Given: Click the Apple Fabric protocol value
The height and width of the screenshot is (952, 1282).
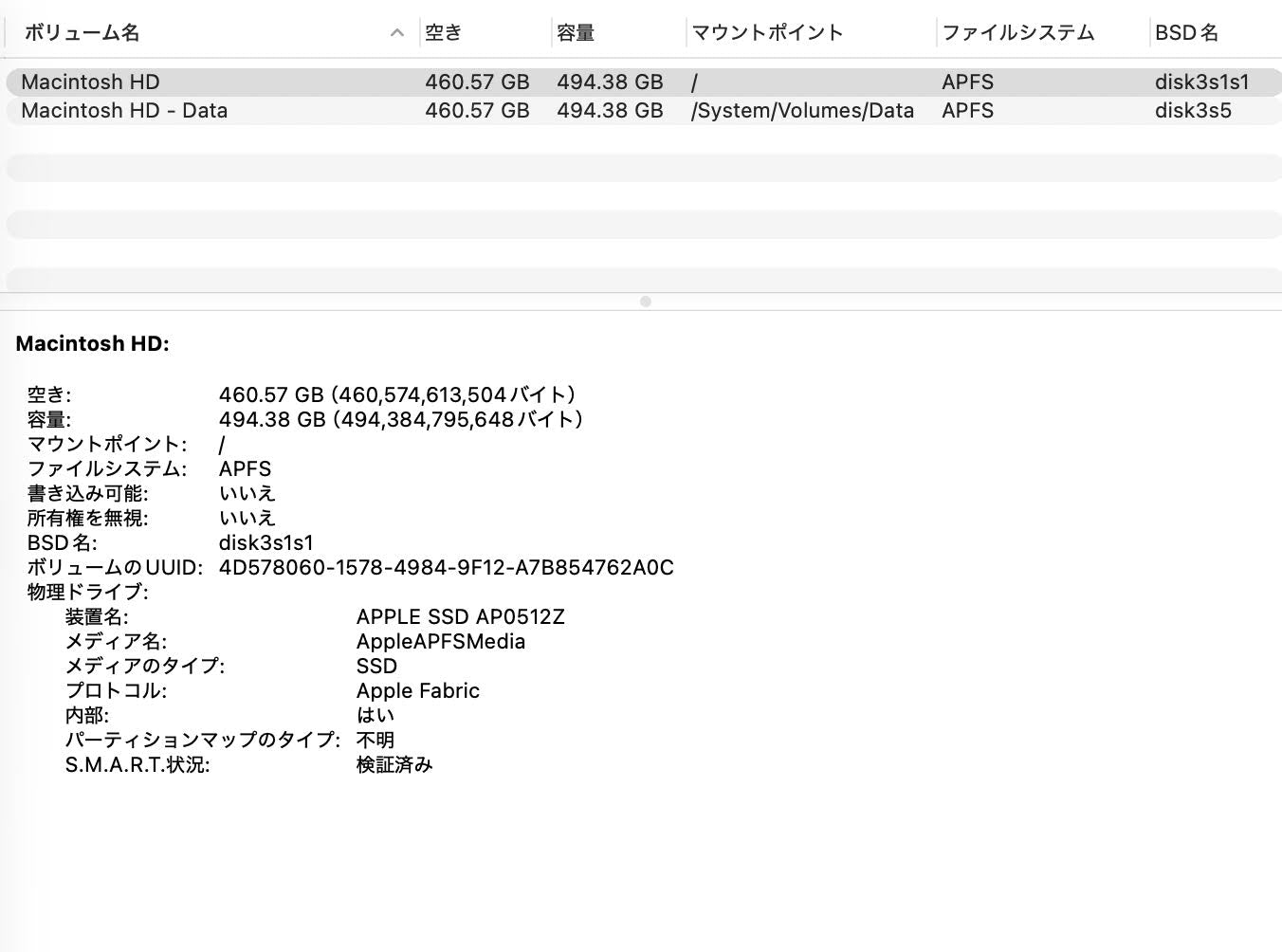Looking at the screenshot, I should (417, 690).
